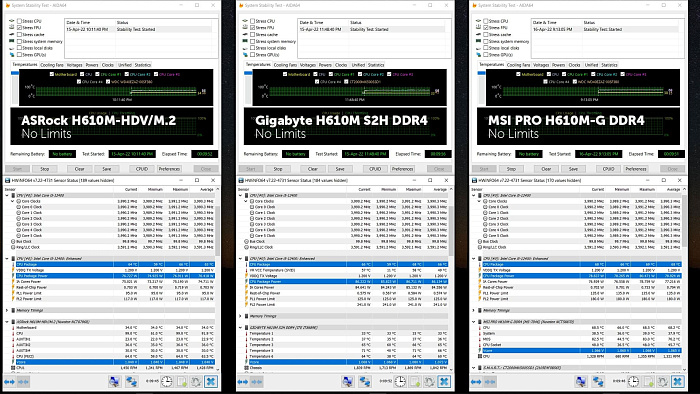Screen dimensions: 700x394
Task: Enable Stress local disks in Gigabyte AIDA64 window
Action: click(x=253, y=48)
